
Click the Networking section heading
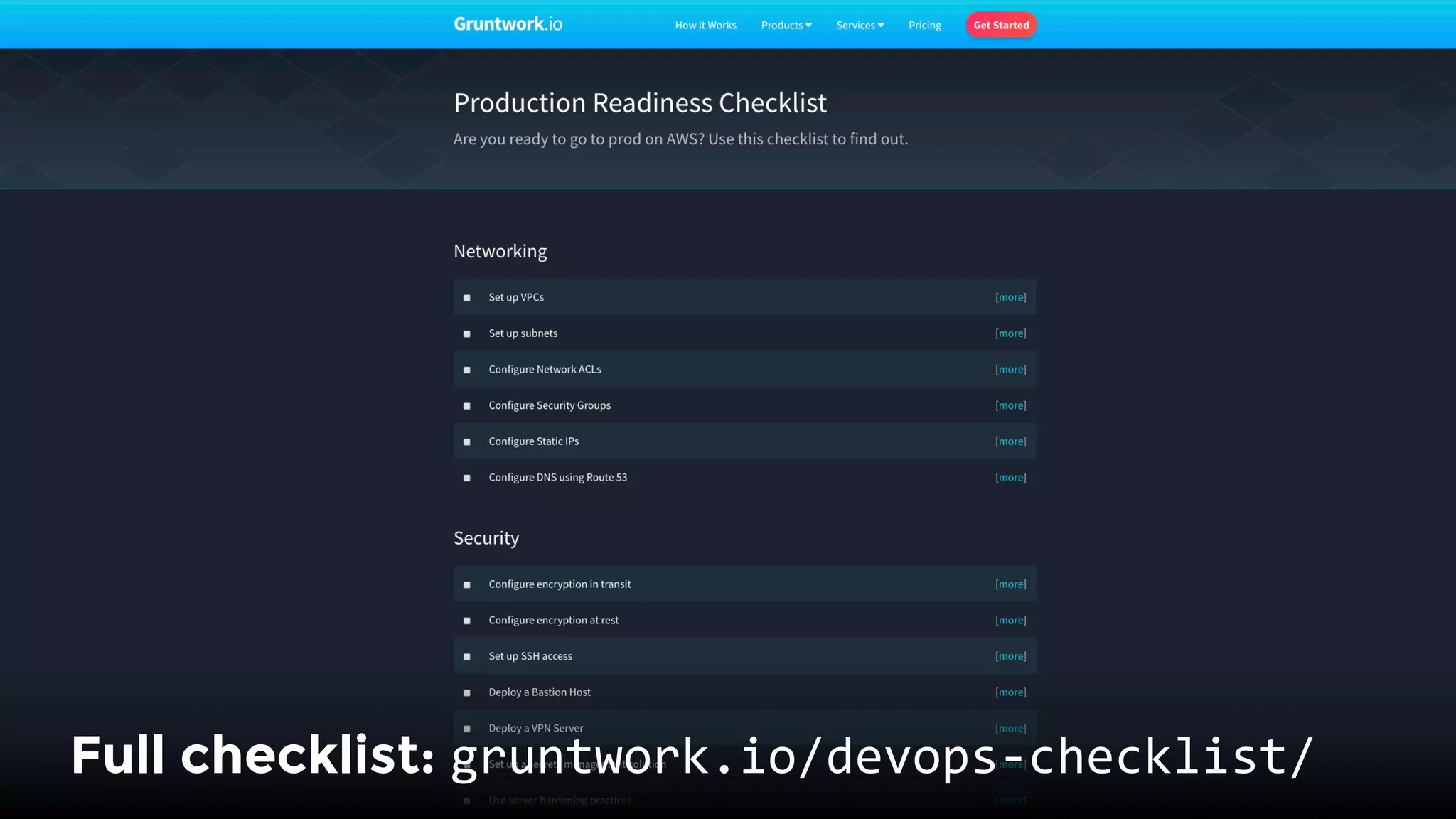500,252
